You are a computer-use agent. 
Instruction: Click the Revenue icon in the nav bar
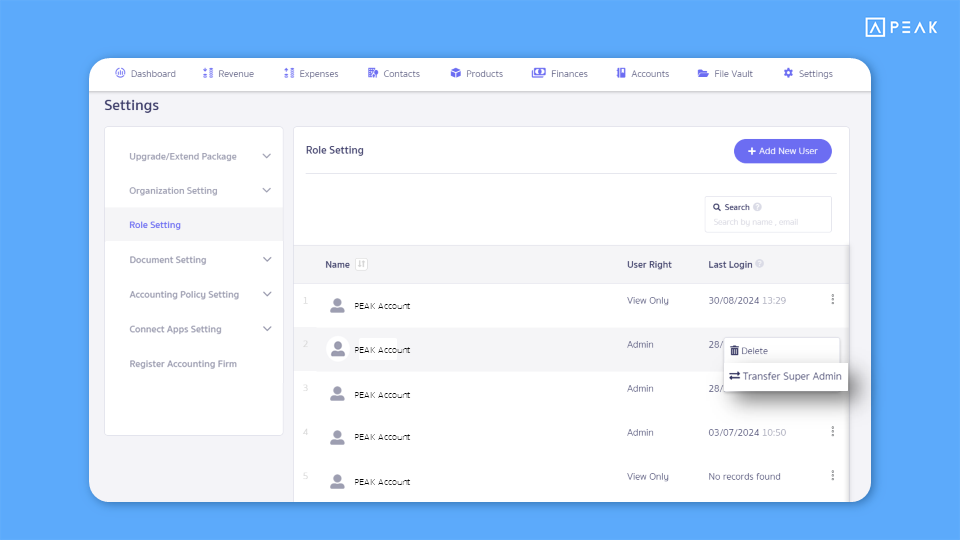coord(208,73)
